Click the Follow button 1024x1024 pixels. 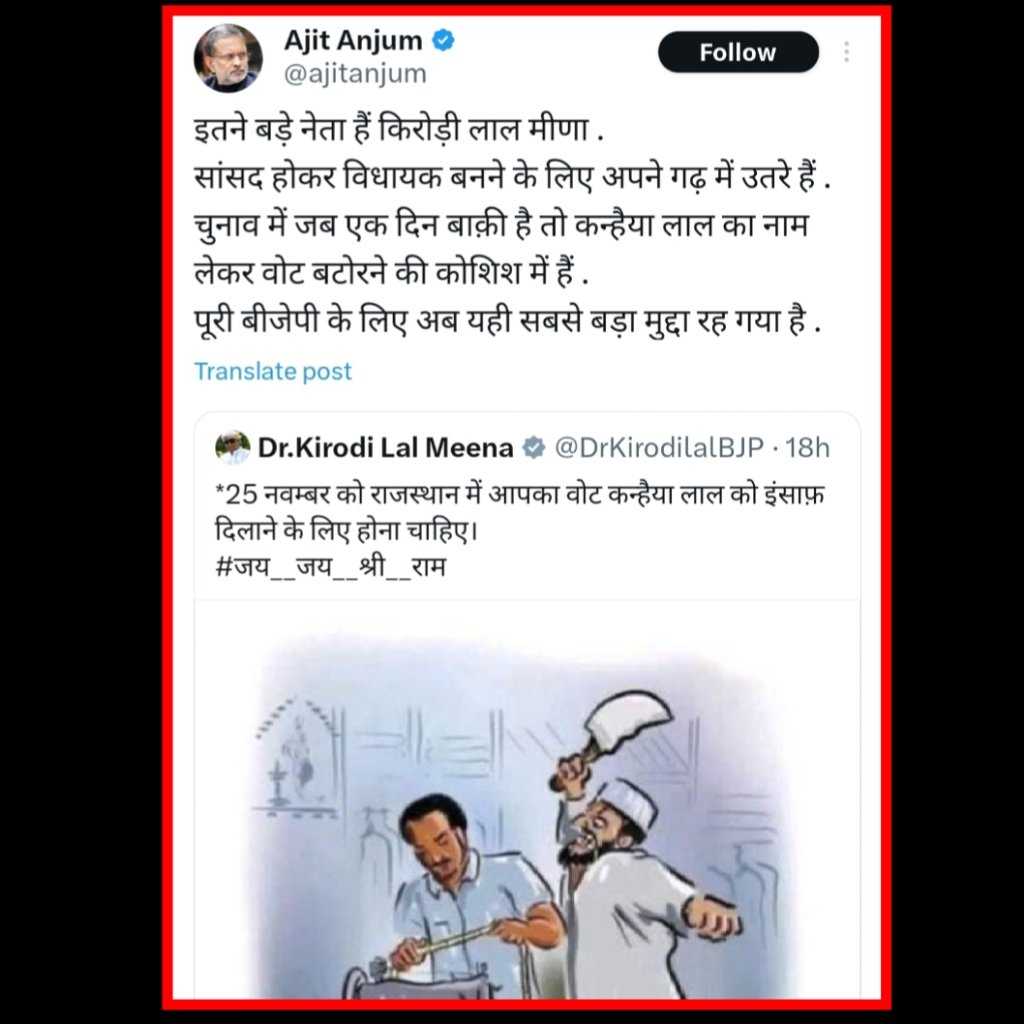click(x=738, y=52)
